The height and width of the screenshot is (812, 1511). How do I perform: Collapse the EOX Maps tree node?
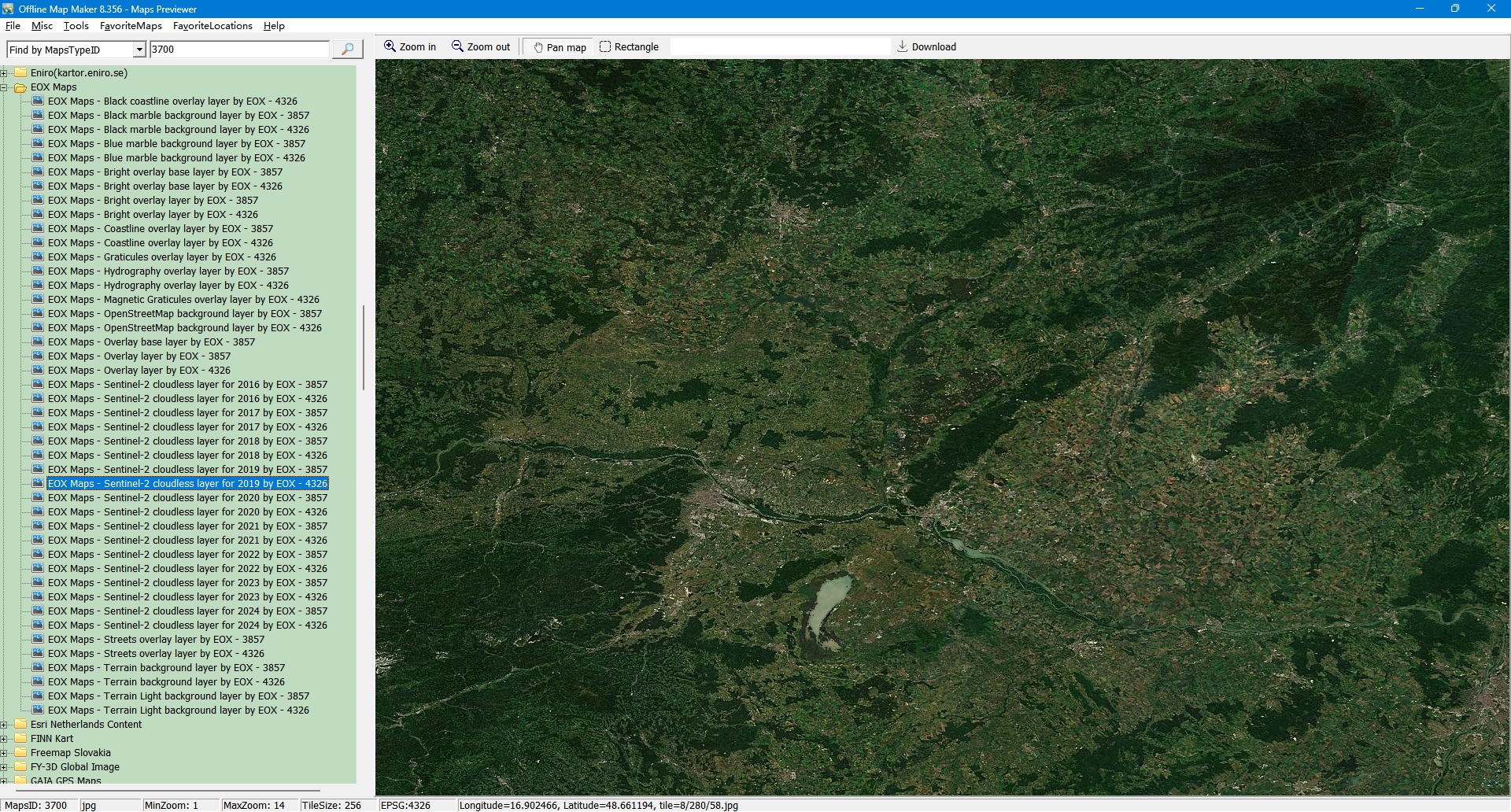point(4,87)
